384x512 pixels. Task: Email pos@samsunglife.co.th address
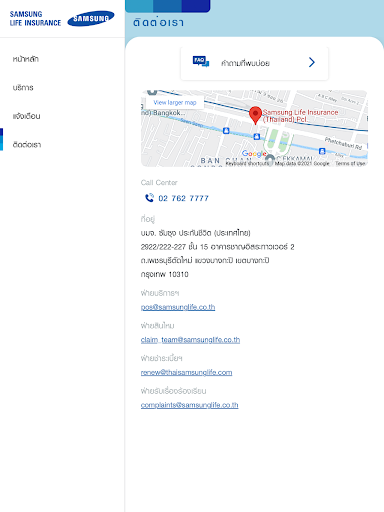[x=178, y=307]
